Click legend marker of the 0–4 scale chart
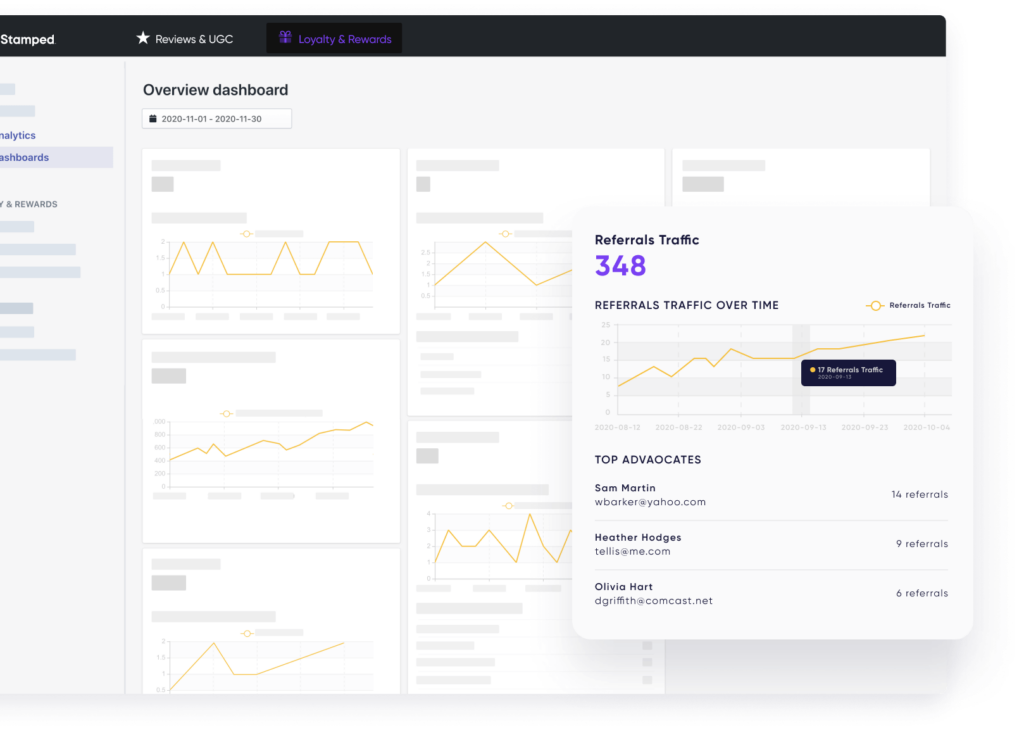This screenshot has width=1024, height=730. pyautogui.click(x=509, y=506)
